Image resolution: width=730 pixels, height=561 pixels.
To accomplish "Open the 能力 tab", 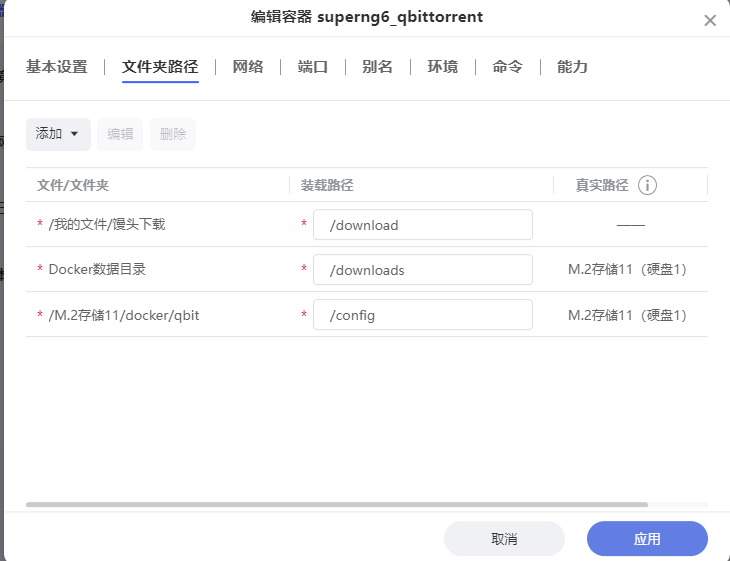I will pos(572,67).
